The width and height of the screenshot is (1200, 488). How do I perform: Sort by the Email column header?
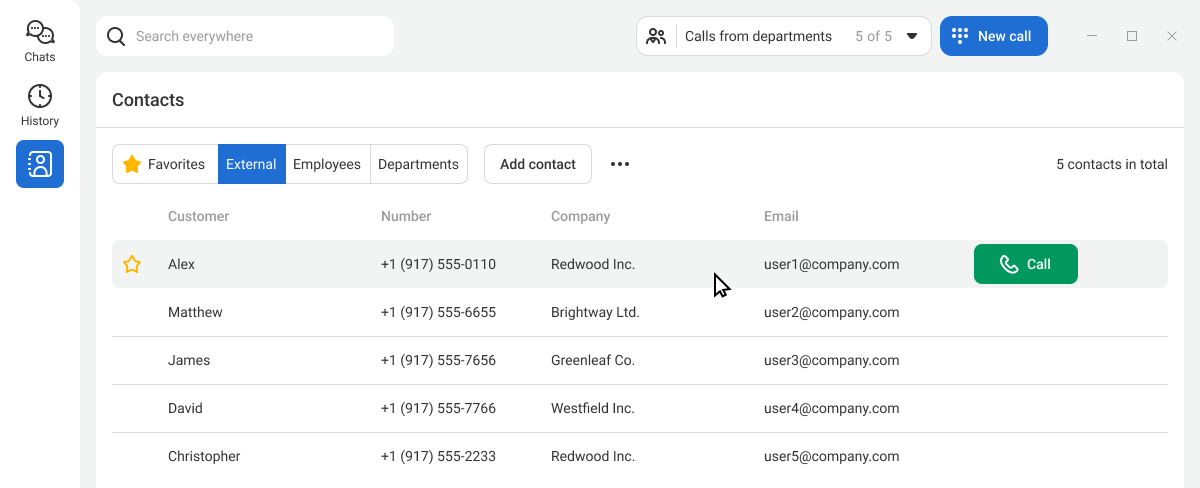(x=781, y=216)
